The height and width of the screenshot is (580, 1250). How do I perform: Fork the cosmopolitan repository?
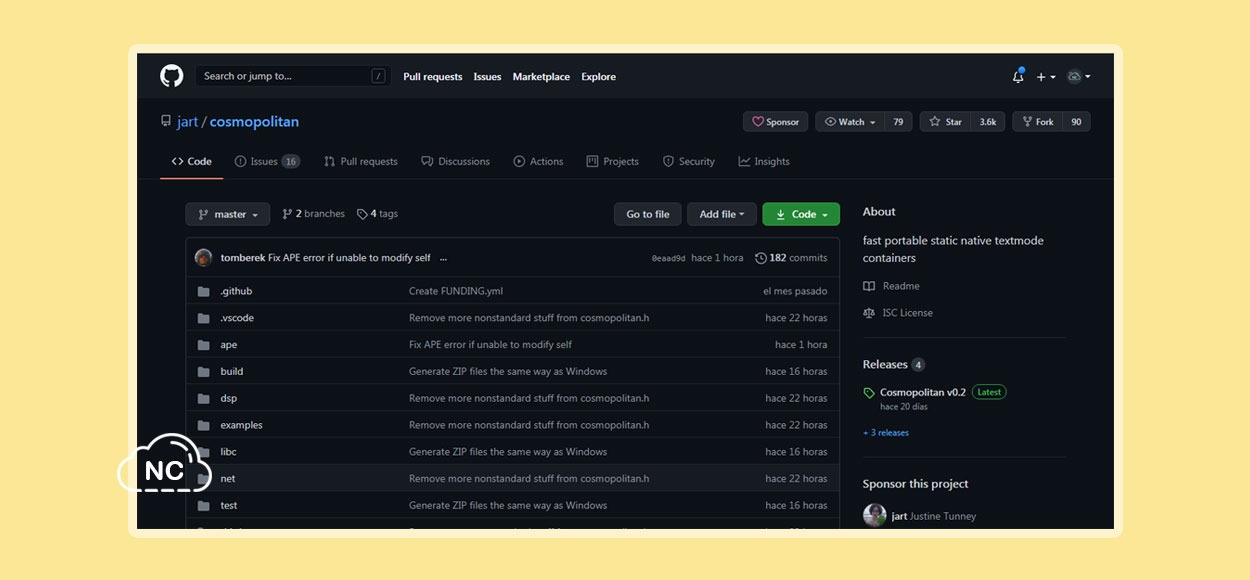click(x=1037, y=122)
